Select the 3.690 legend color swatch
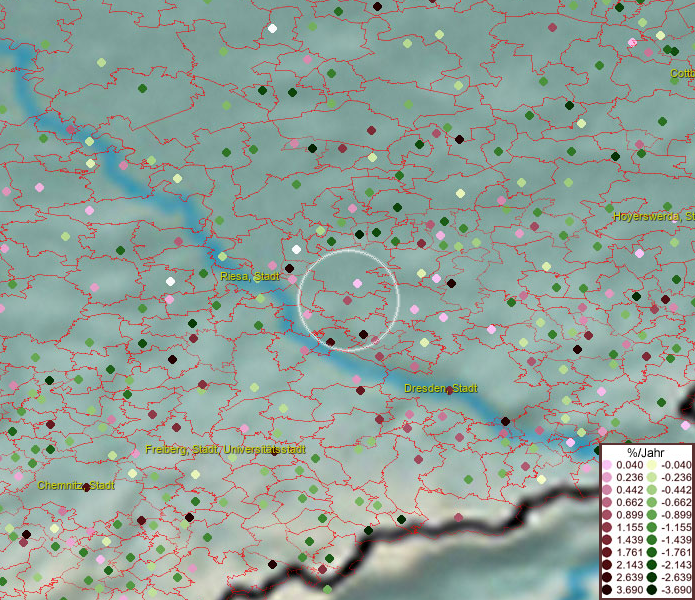 pos(607,590)
